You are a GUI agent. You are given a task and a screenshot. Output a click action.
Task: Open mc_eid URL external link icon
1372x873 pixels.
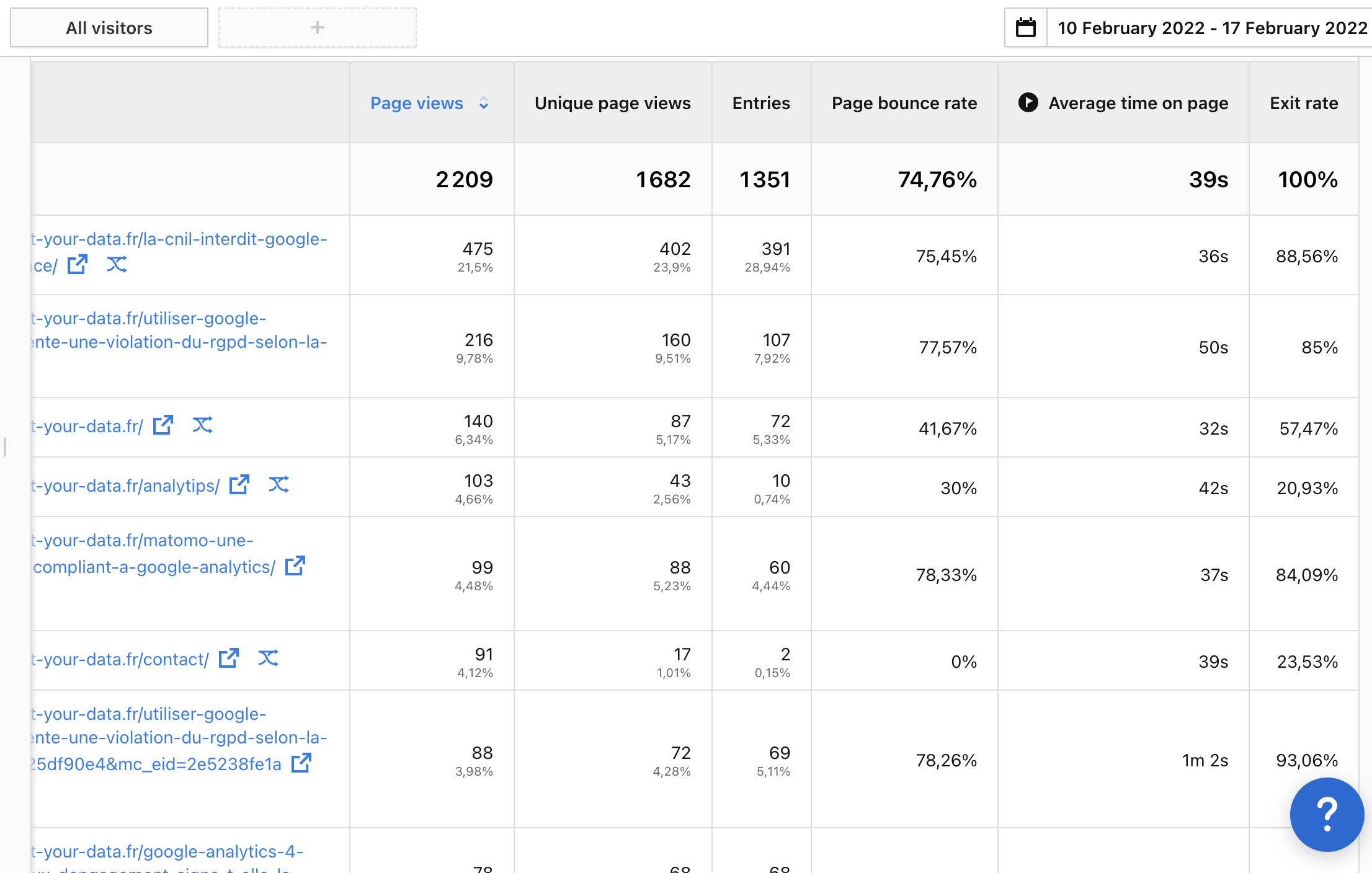point(301,763)
